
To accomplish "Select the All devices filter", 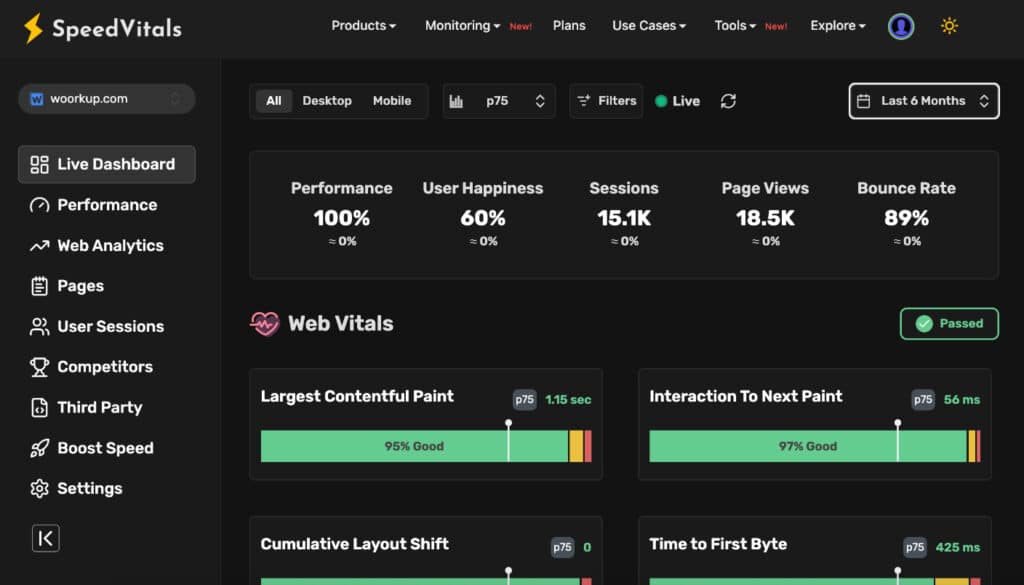I will click(274, 101).
